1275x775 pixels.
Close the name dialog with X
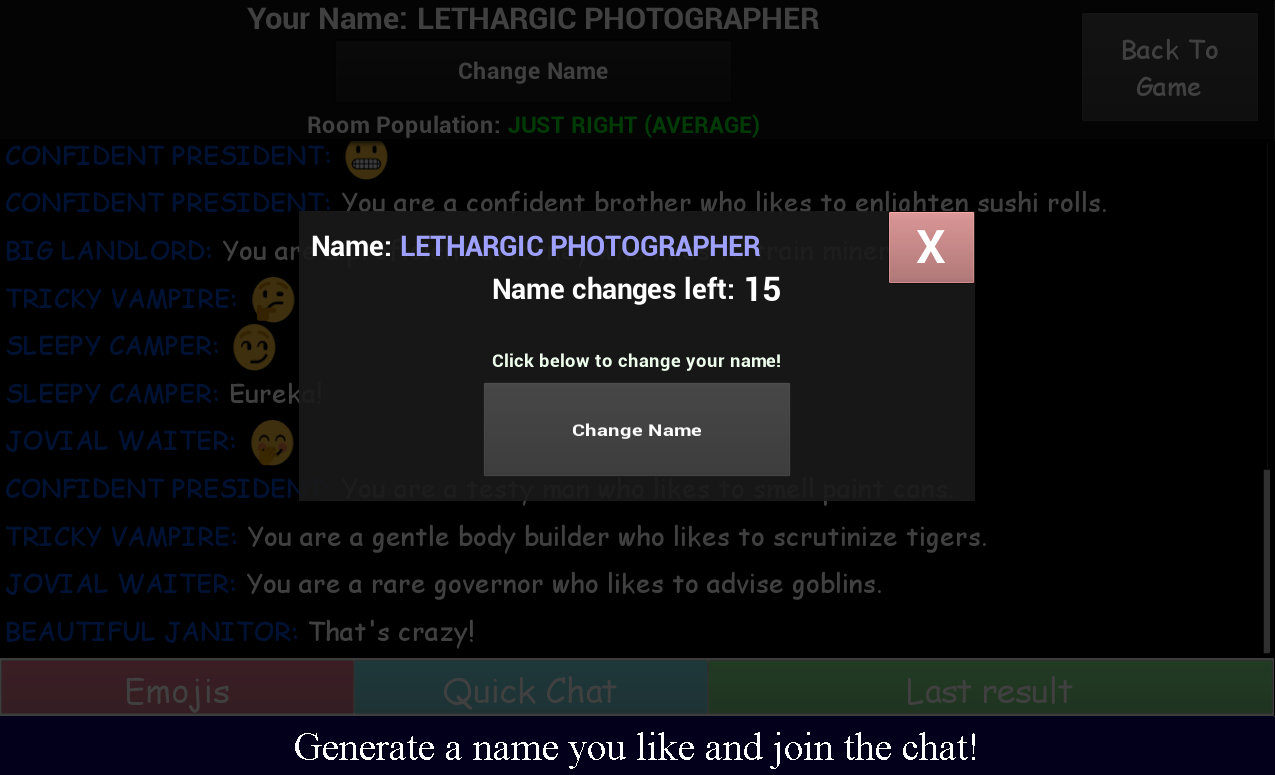931,247
